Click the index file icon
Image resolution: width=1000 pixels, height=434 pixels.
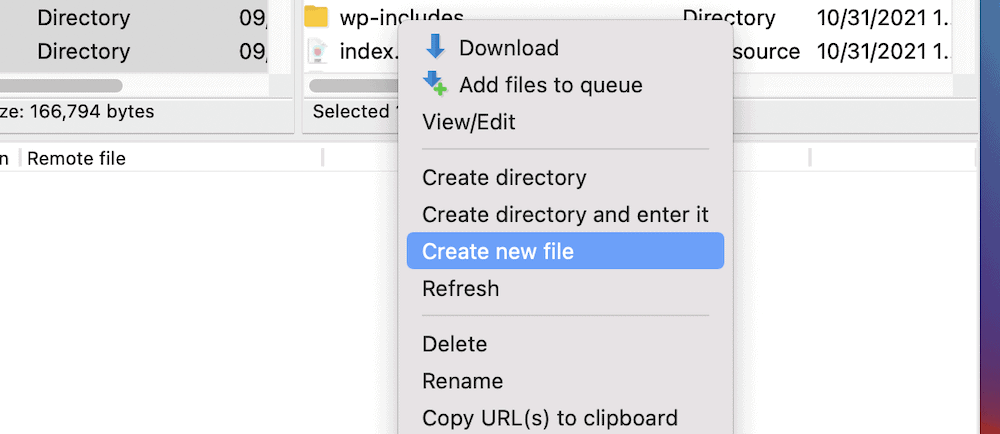click(x=317, y=51)
